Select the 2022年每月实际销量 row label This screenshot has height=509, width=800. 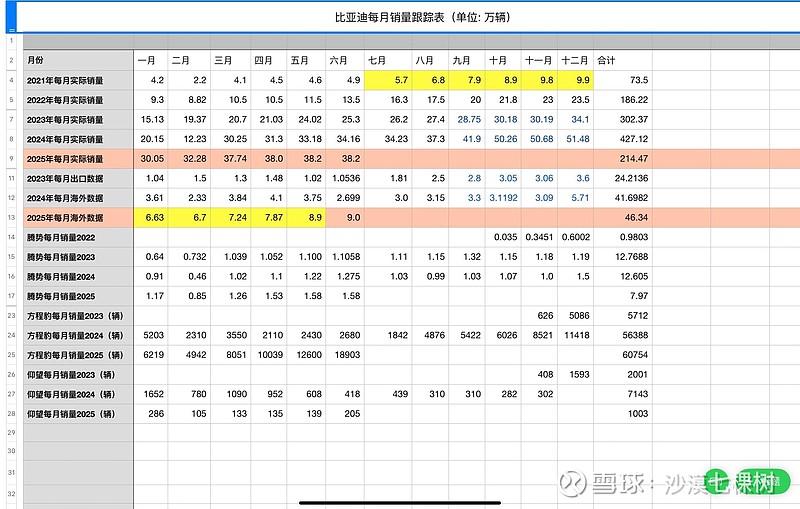click(78, 100)
